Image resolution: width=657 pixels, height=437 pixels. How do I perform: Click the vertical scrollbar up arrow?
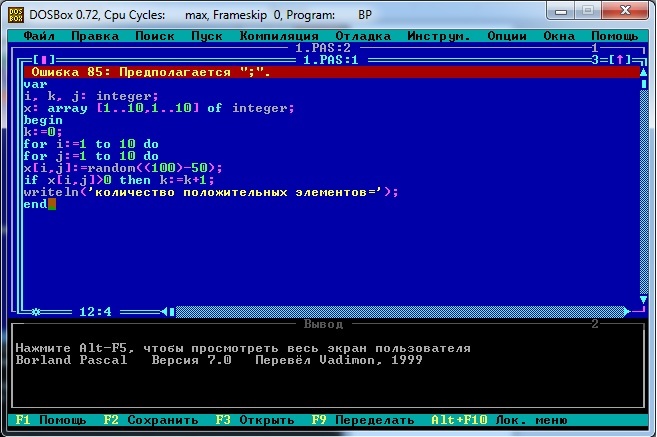click(x=644, y=72)
